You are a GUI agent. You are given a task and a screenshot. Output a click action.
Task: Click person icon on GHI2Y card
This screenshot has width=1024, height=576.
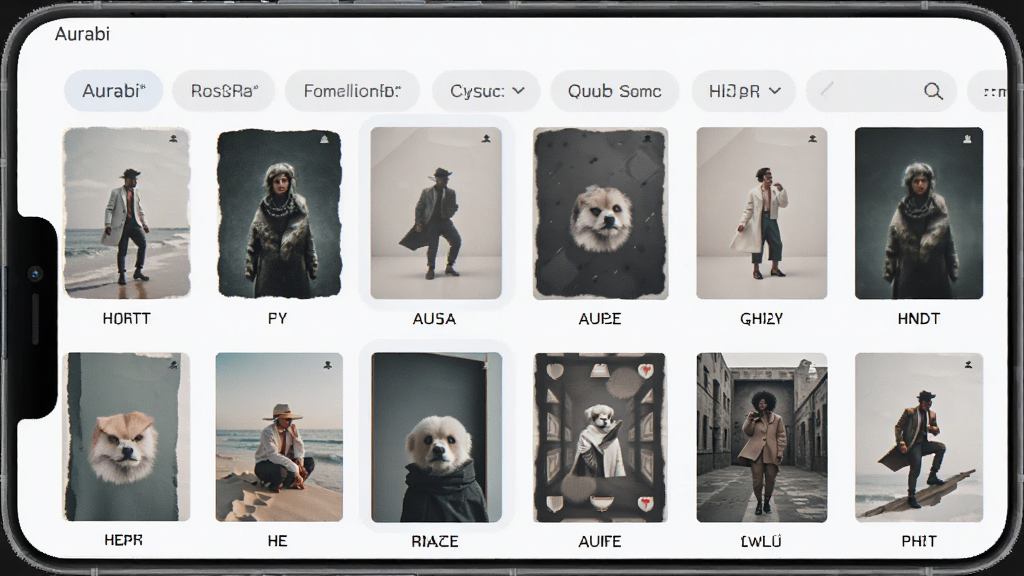point(812,138)
